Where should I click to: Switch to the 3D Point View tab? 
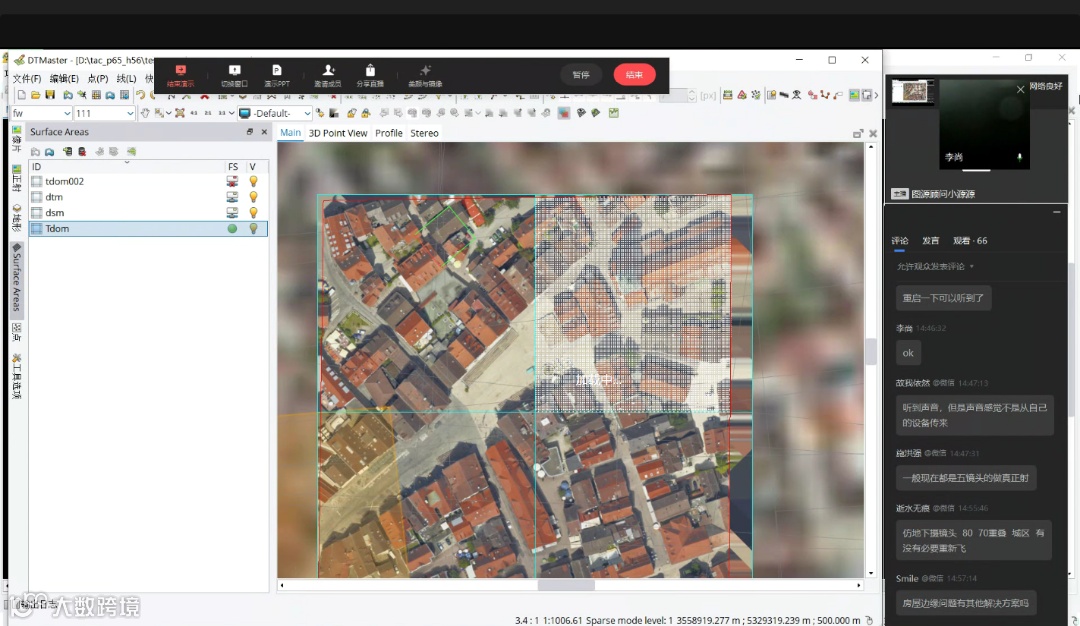pyautogui.click(x=337, y=133)
